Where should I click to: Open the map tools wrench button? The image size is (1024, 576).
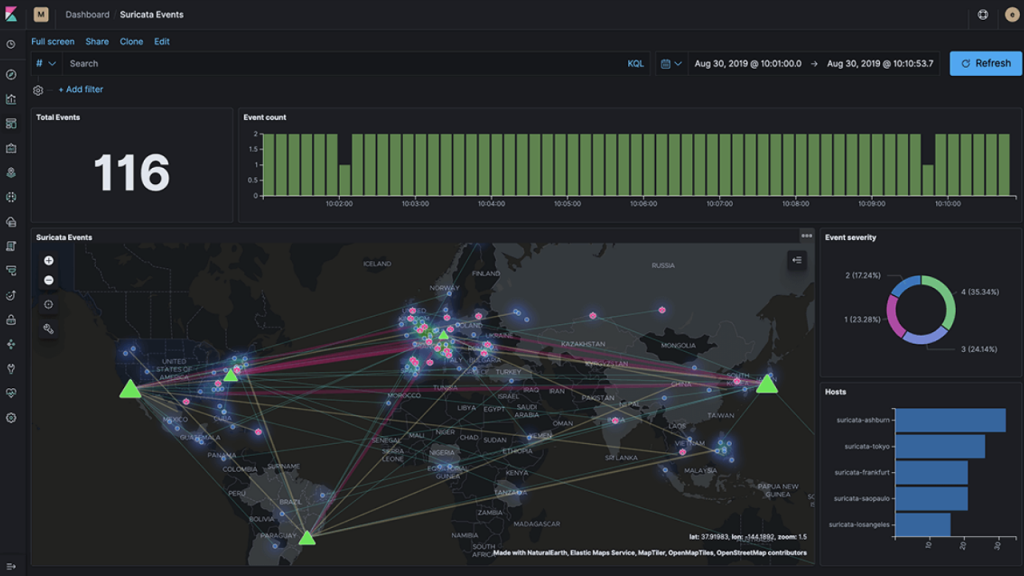48,328
